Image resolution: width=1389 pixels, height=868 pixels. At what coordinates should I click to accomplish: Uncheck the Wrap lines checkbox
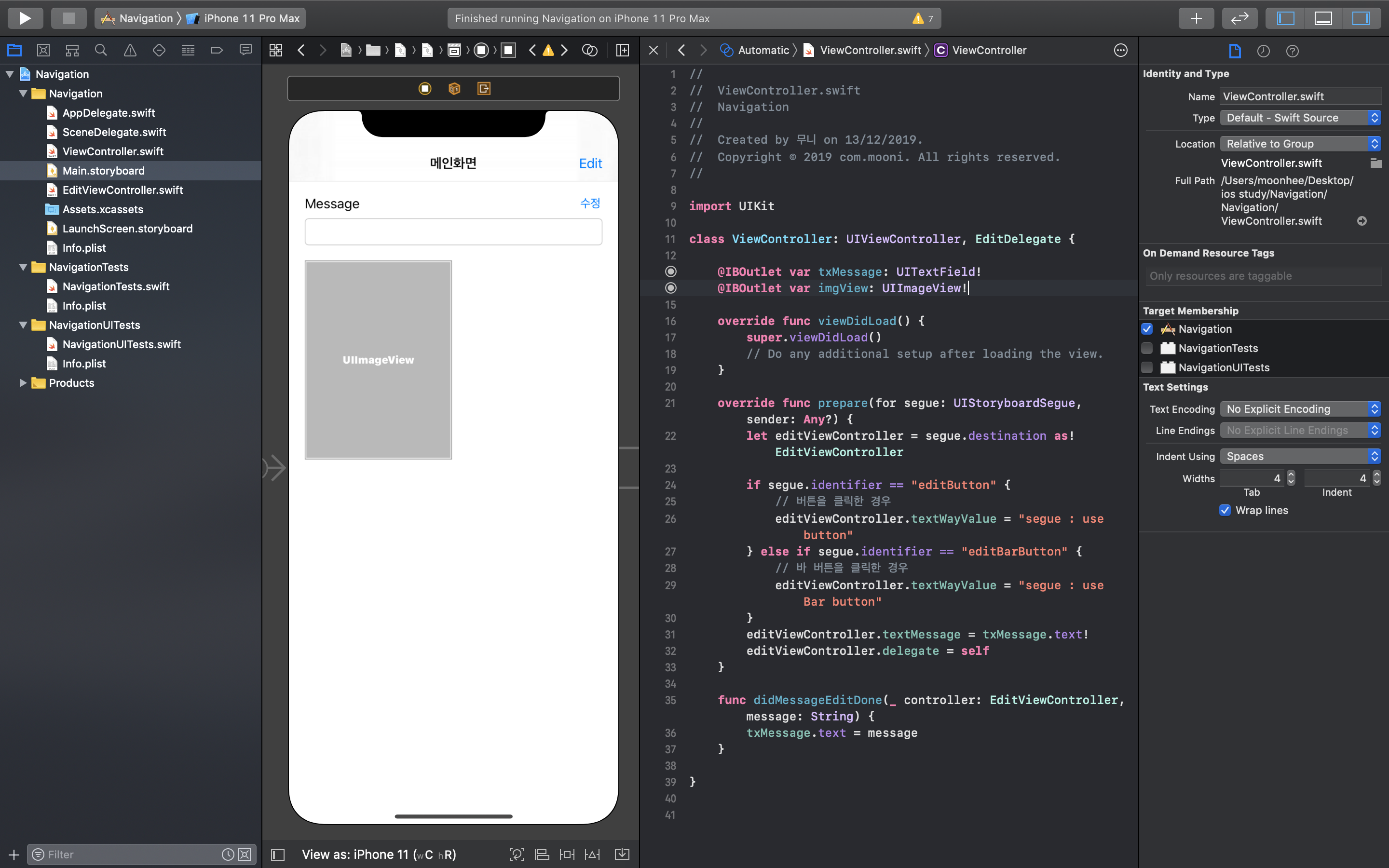1224,510
